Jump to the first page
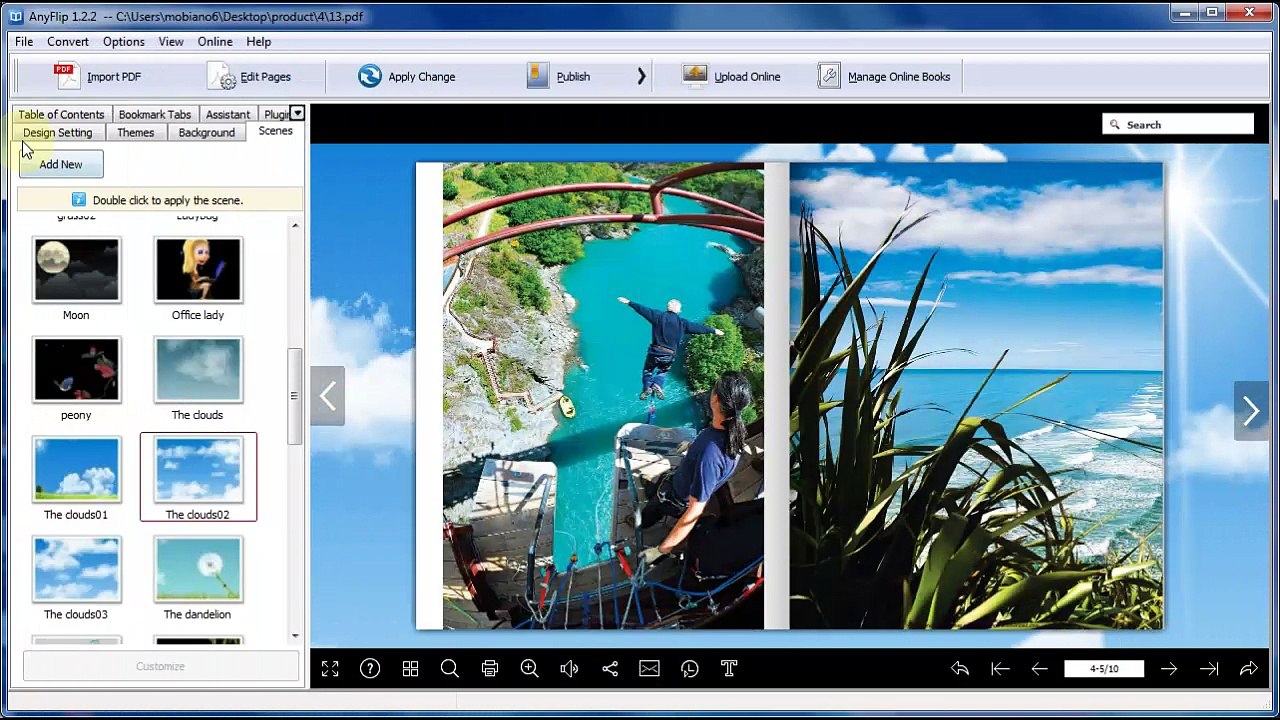1280x720 pixels. coord(1000,669)
